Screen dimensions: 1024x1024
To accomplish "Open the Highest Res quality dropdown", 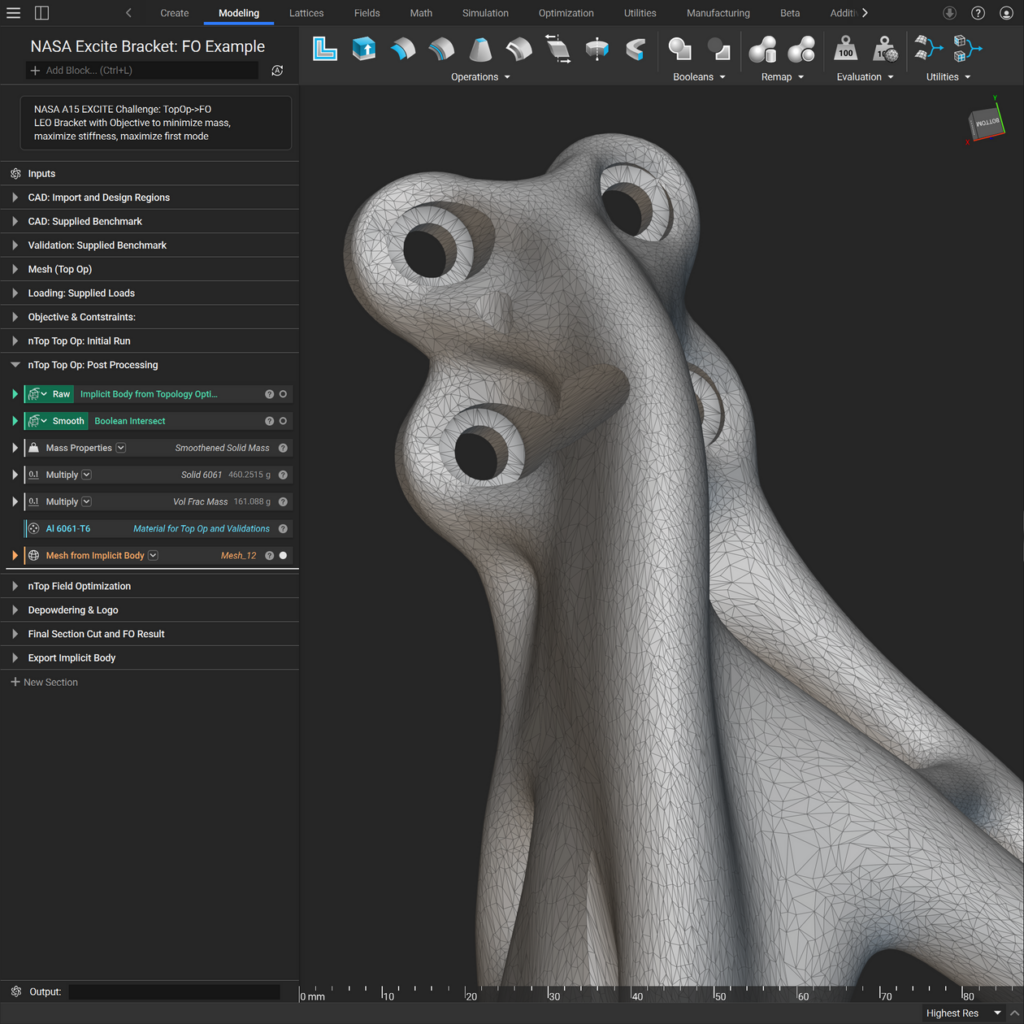I will (963, 1013).
